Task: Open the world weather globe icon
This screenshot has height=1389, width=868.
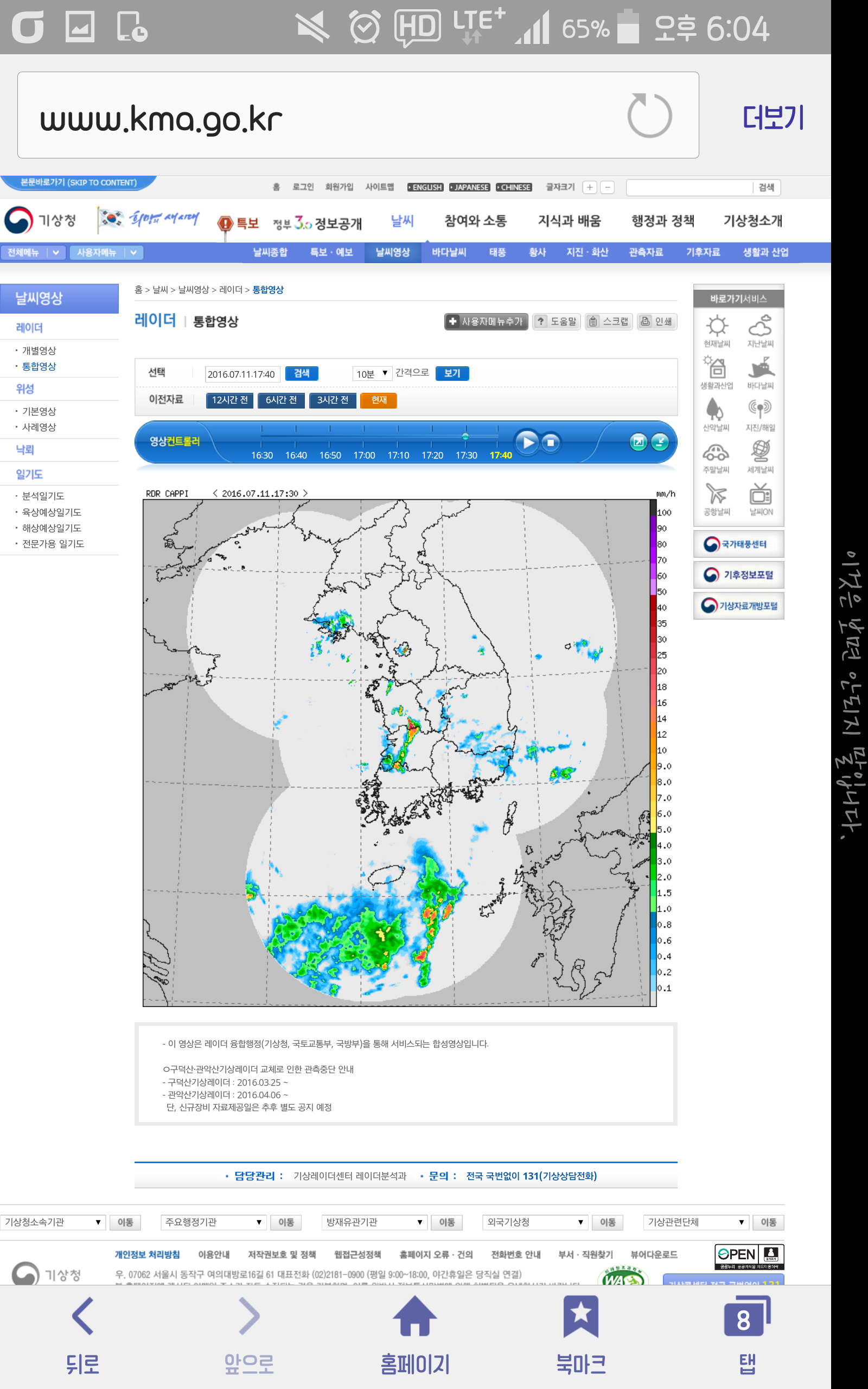Action: tap(760, 452)
